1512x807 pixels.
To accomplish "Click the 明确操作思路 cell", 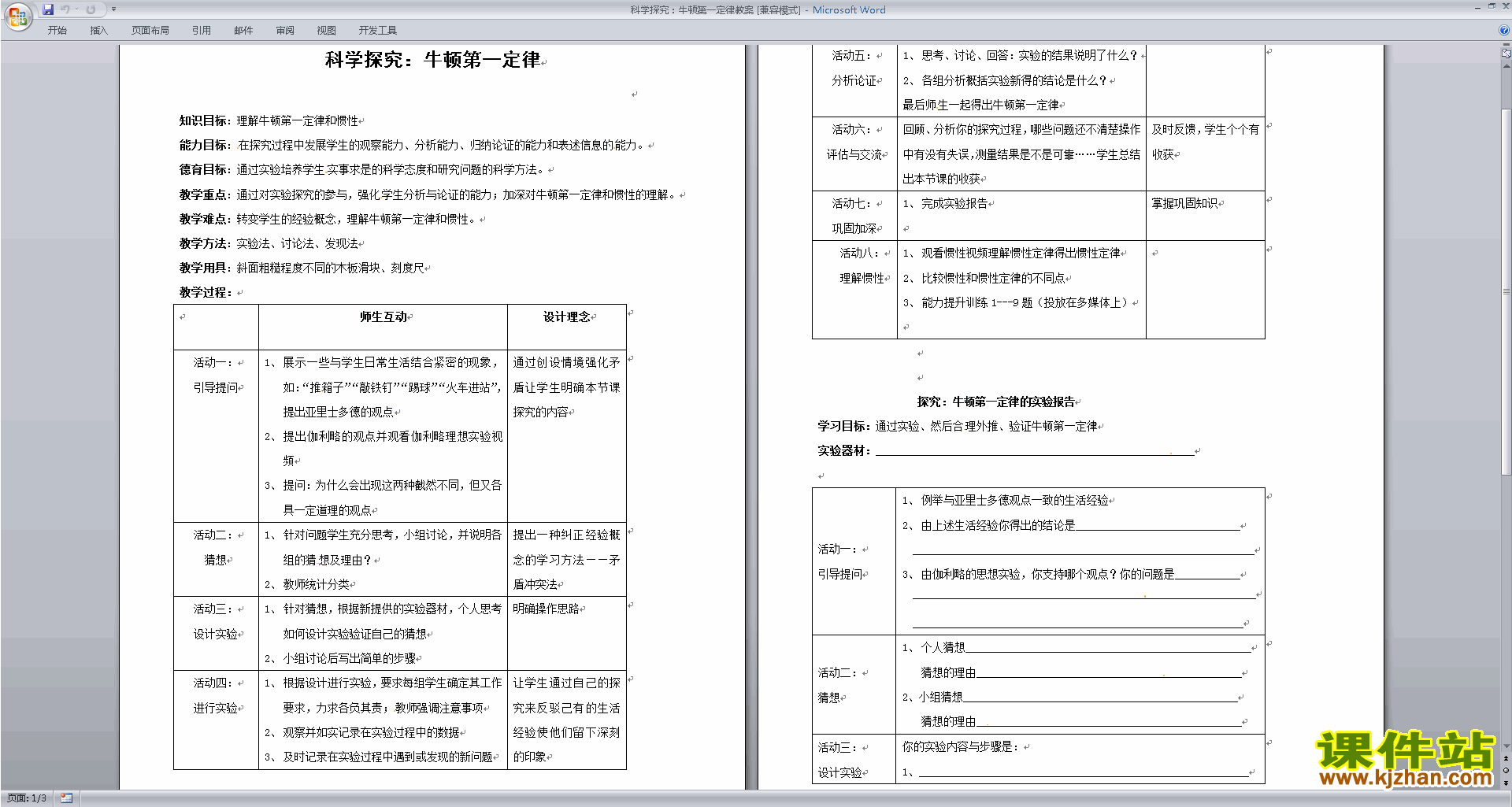I will coord(567,633).
